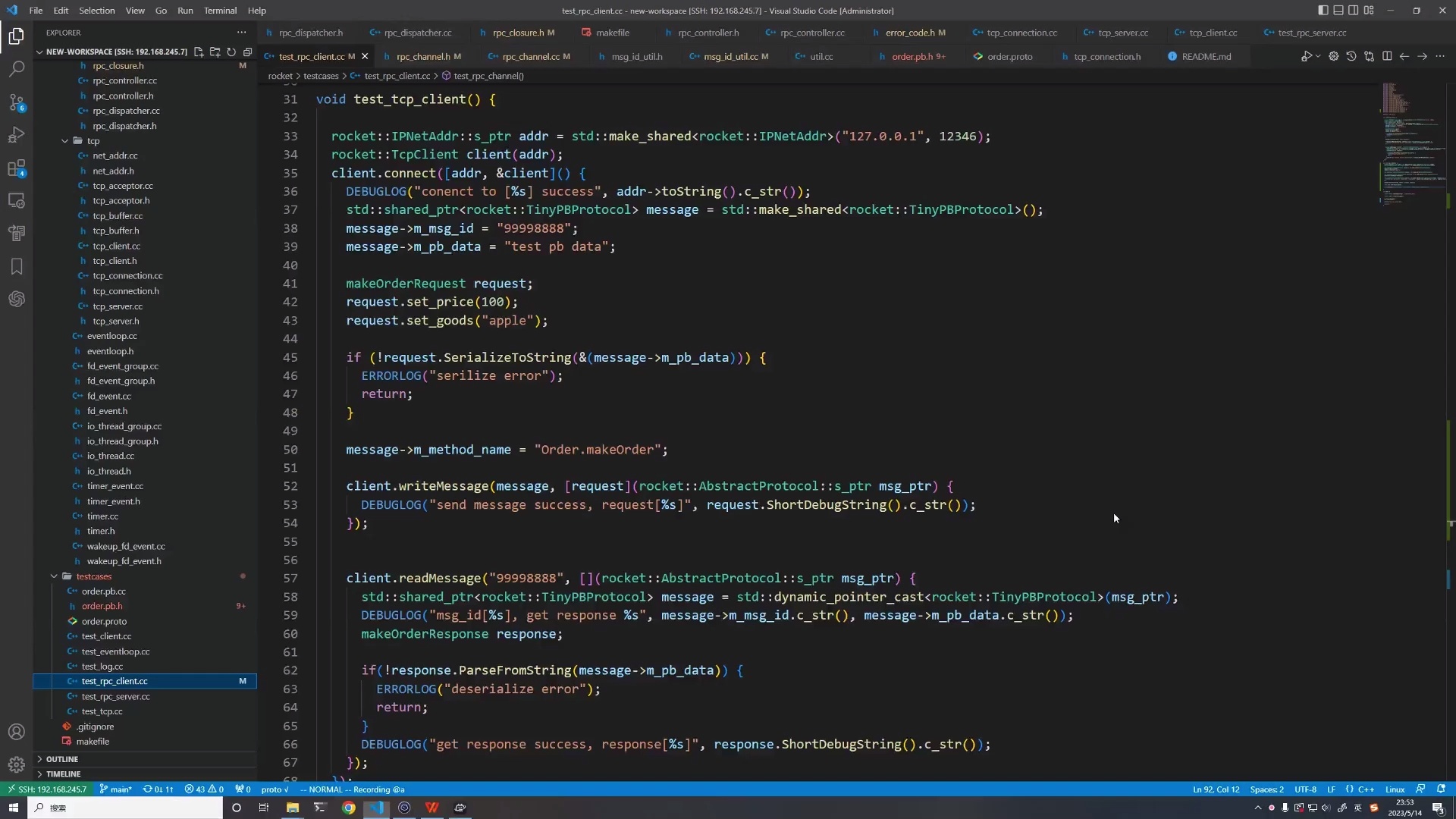The image size is (1456, 819).
Task: Toggle primary sidebar visibility in title bar
Action: [1323, 10]
